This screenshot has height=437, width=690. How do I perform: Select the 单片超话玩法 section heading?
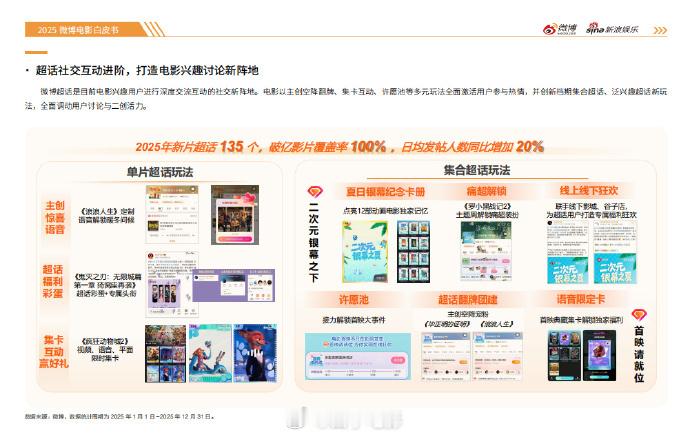[160, 172]
